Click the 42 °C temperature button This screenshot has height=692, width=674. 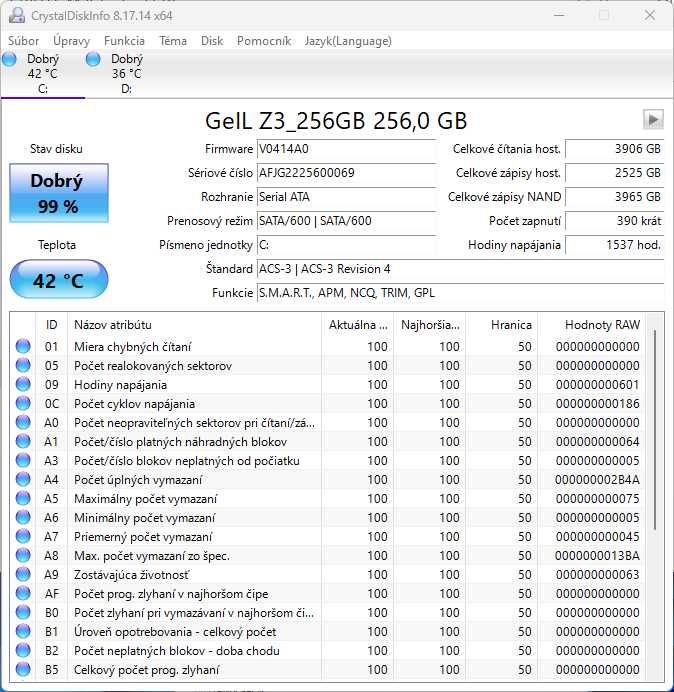pos(59,279)
